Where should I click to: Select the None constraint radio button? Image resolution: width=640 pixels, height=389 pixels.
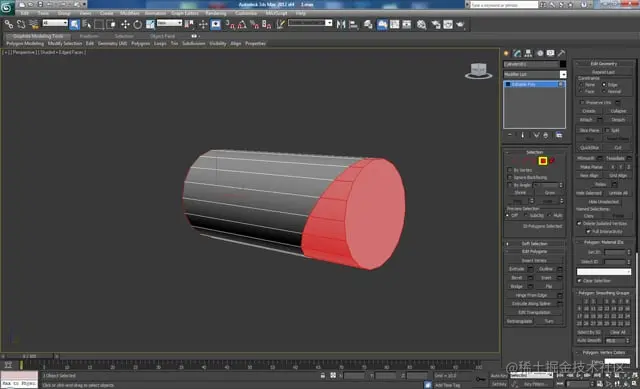[x=582, y=84]
